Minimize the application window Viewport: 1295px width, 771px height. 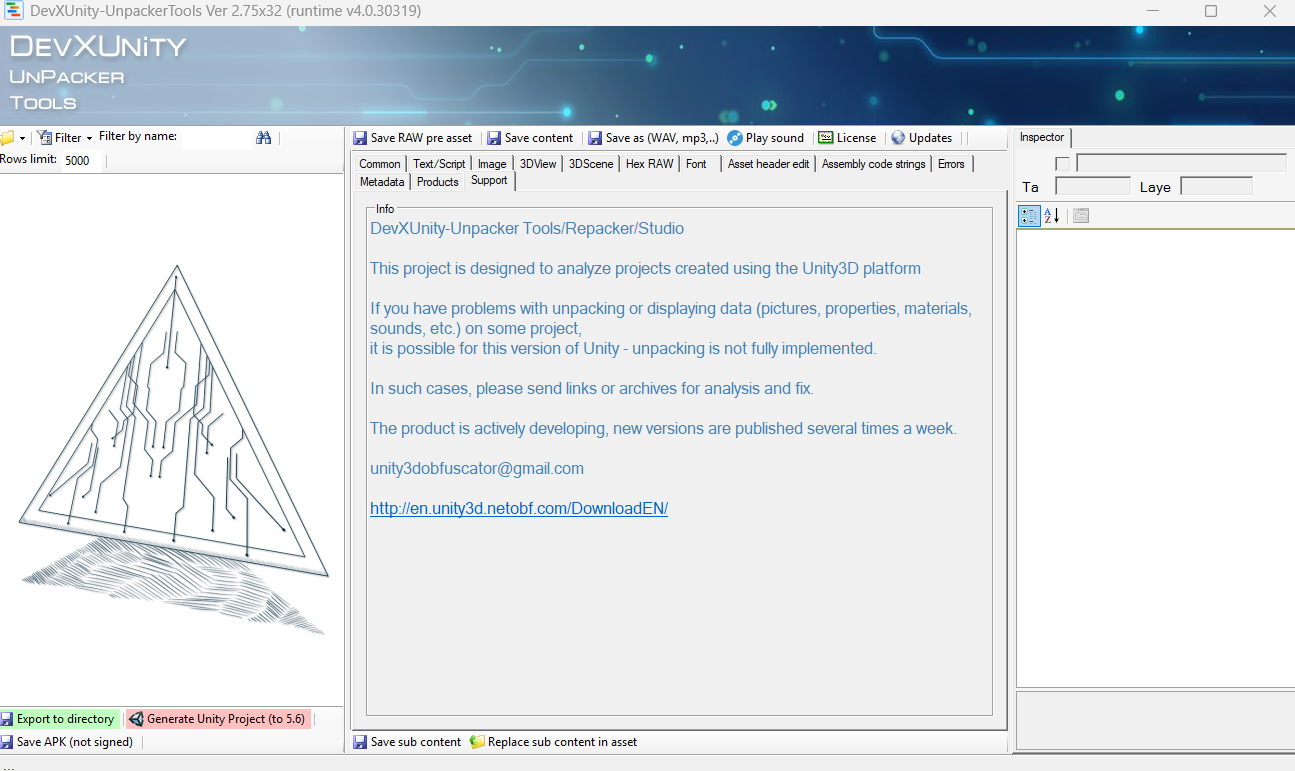1152,12
